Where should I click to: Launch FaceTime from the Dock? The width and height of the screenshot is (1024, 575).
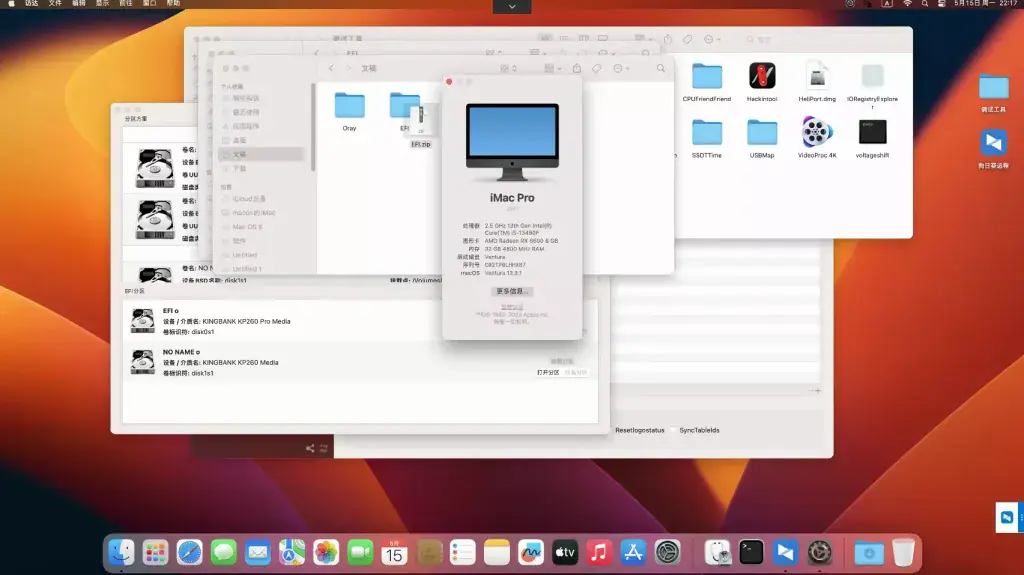click(x=360, y=553)
